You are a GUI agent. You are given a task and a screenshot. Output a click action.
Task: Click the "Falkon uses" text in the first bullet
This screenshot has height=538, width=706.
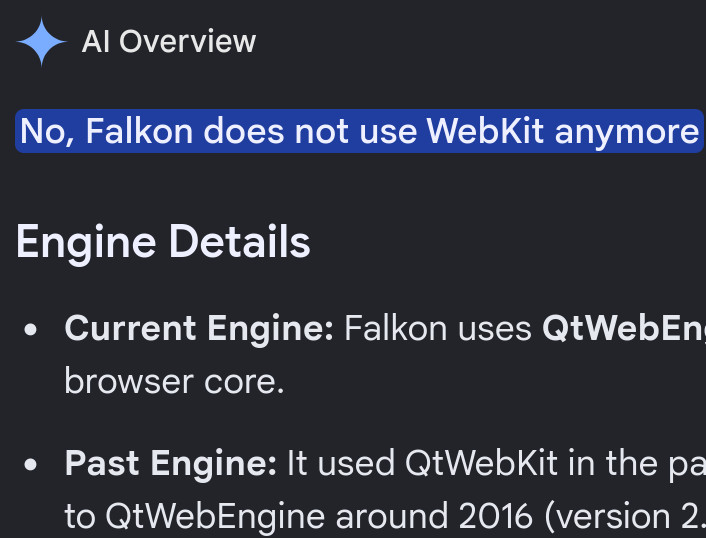point(438,330)
